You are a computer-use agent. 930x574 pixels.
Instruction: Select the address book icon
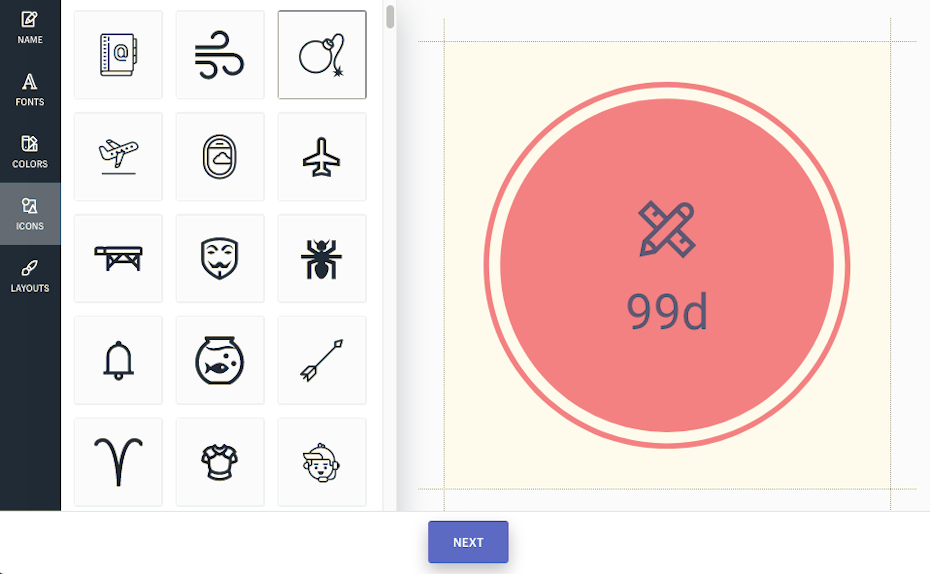118,55
